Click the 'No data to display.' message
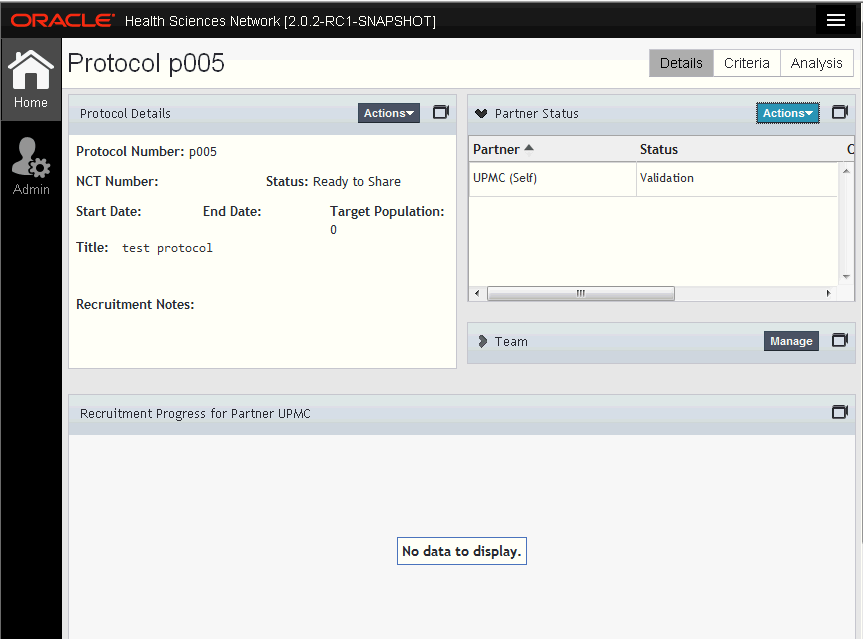Screen dimensions: 863x639 tap(462, 551)
